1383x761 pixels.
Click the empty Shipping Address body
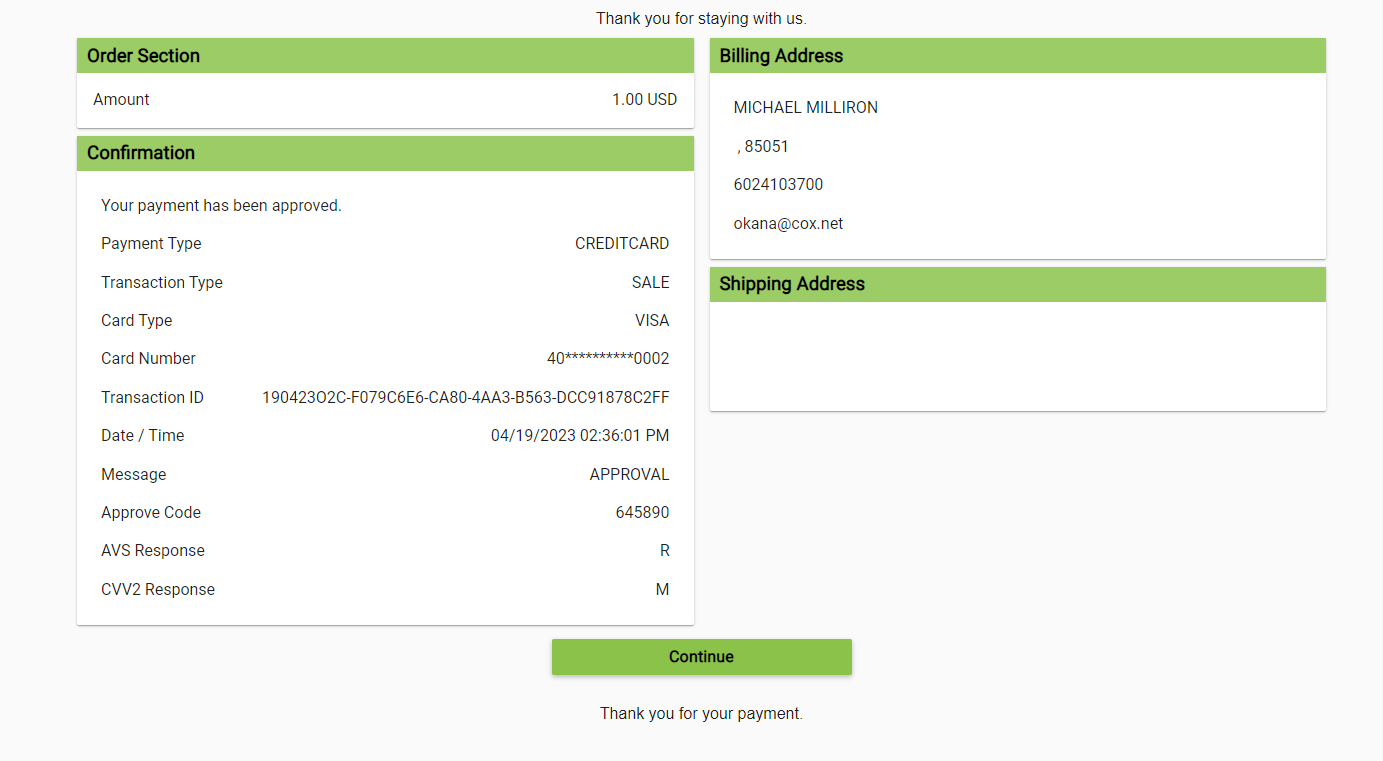[x=1017, y=356]
